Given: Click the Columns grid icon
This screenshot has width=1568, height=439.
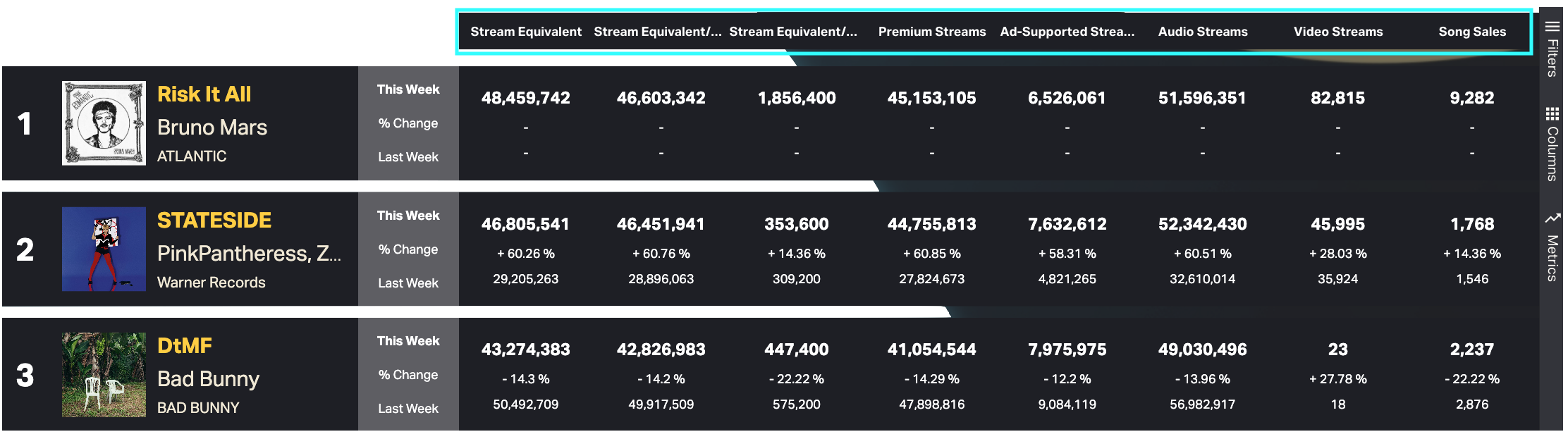Looking at the screenshot, I should 1552,114.
